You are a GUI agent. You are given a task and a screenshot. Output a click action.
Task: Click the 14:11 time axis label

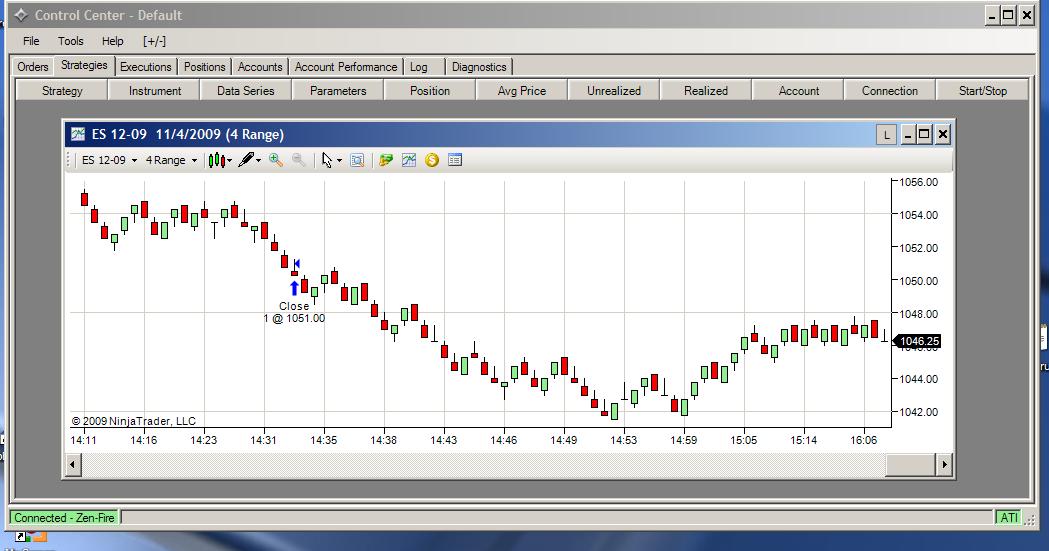click(84, 440)
